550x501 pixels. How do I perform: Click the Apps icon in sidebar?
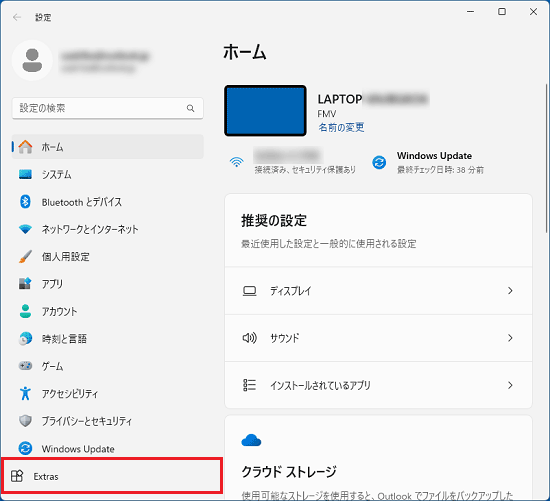25,283
